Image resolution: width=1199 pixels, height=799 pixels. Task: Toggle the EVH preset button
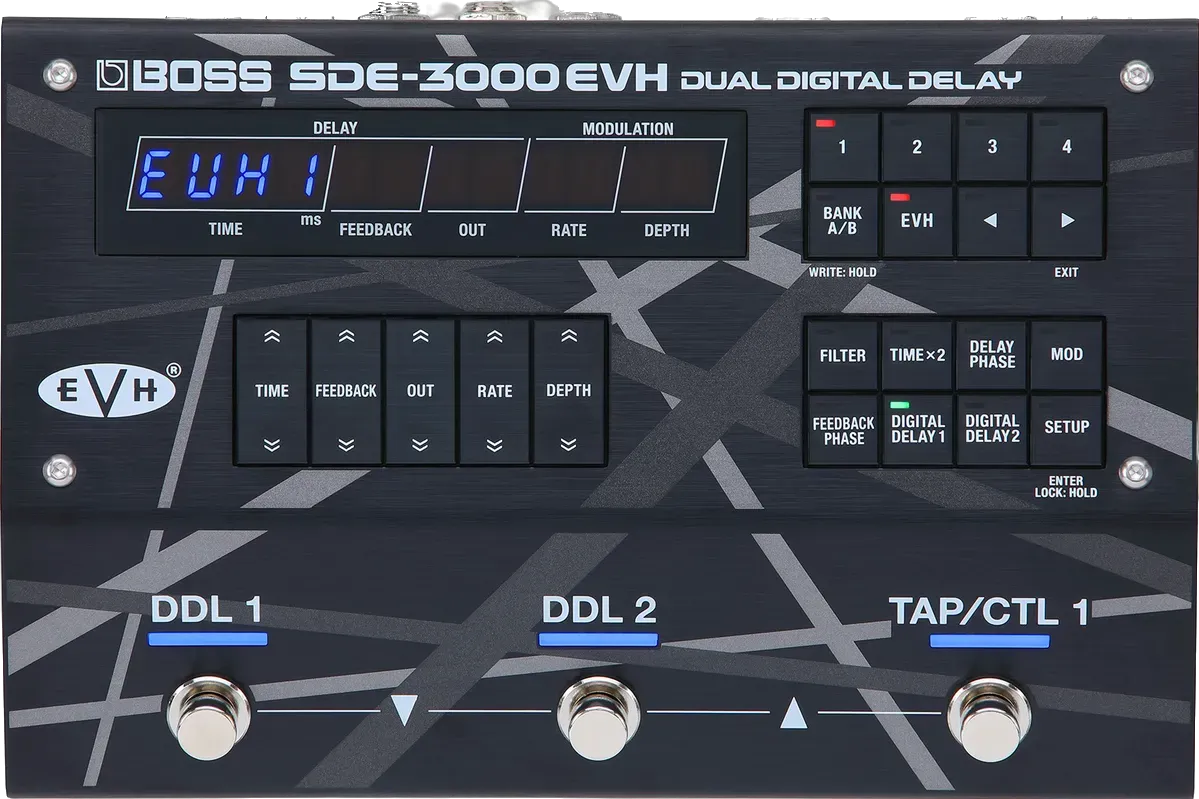tap(917, 221)
